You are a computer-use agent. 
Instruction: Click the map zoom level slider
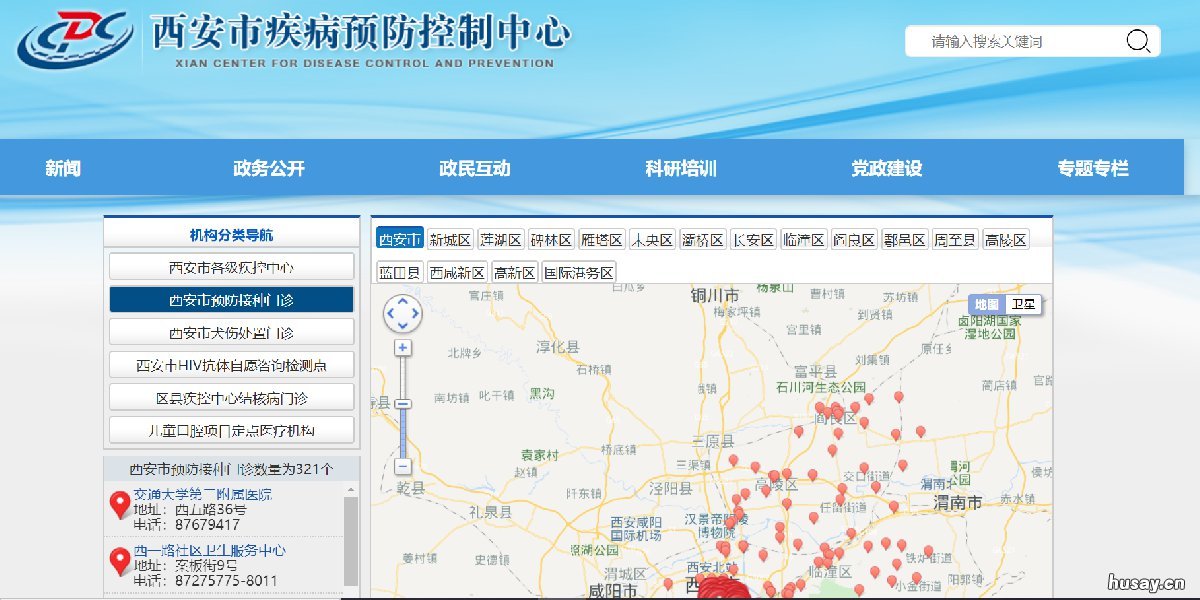point(402,405)
